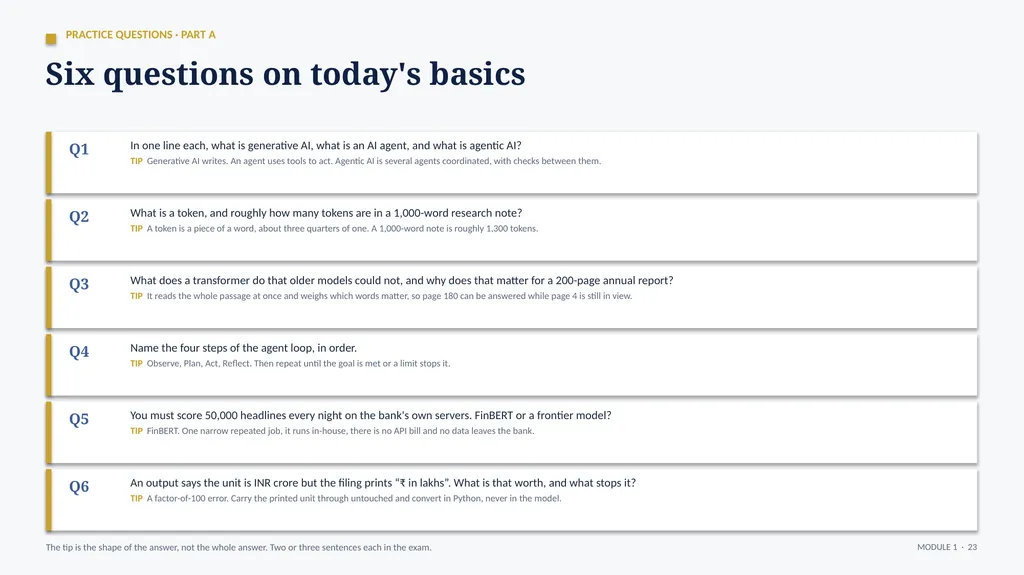Click the tip text starting 'A factor-of-100 error'

(x=354, y=499)
